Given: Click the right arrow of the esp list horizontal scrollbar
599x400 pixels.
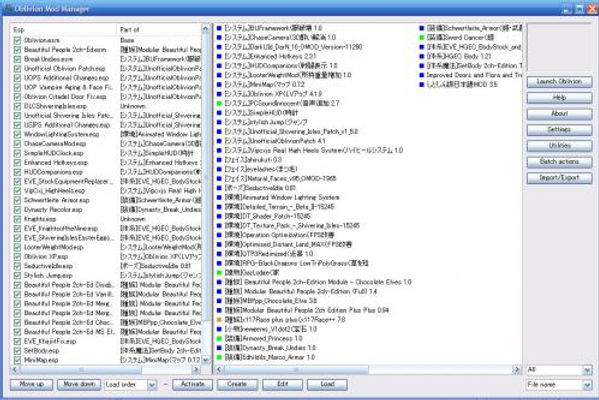Looking at the screenshot, I should tap(196, 369).
